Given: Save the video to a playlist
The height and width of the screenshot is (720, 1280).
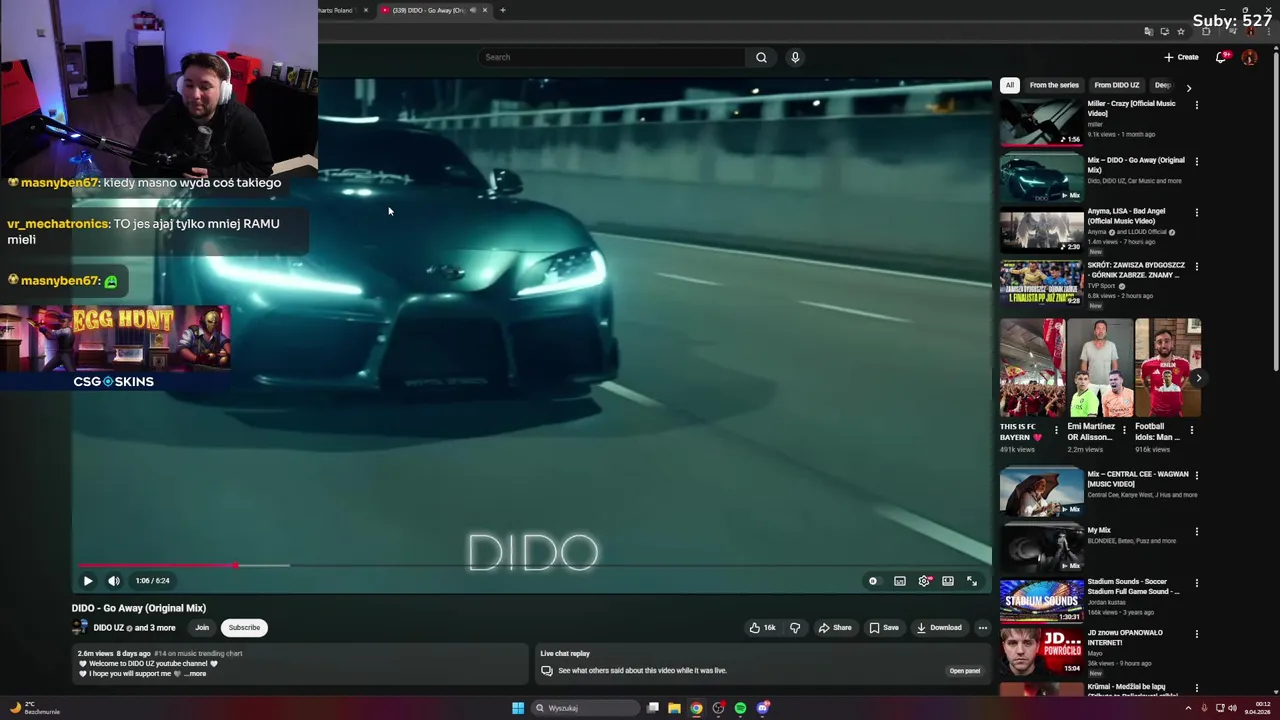Looking at the screenshot, I should click(x=883, y=628).
